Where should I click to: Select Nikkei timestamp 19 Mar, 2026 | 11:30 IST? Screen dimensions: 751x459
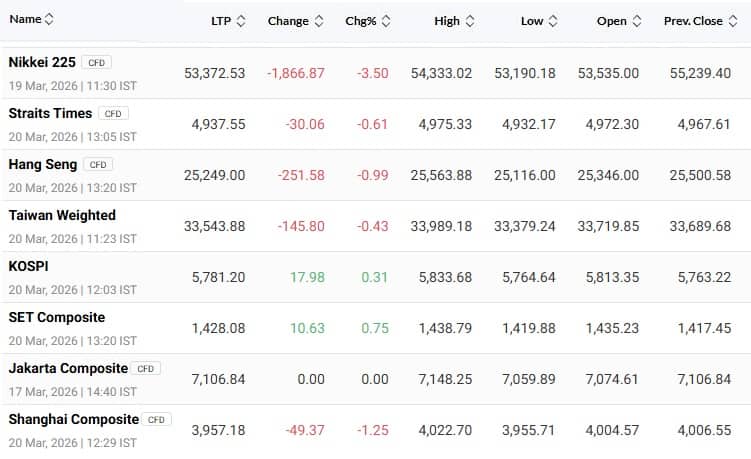pyautogui.click(x=72, y=86)
